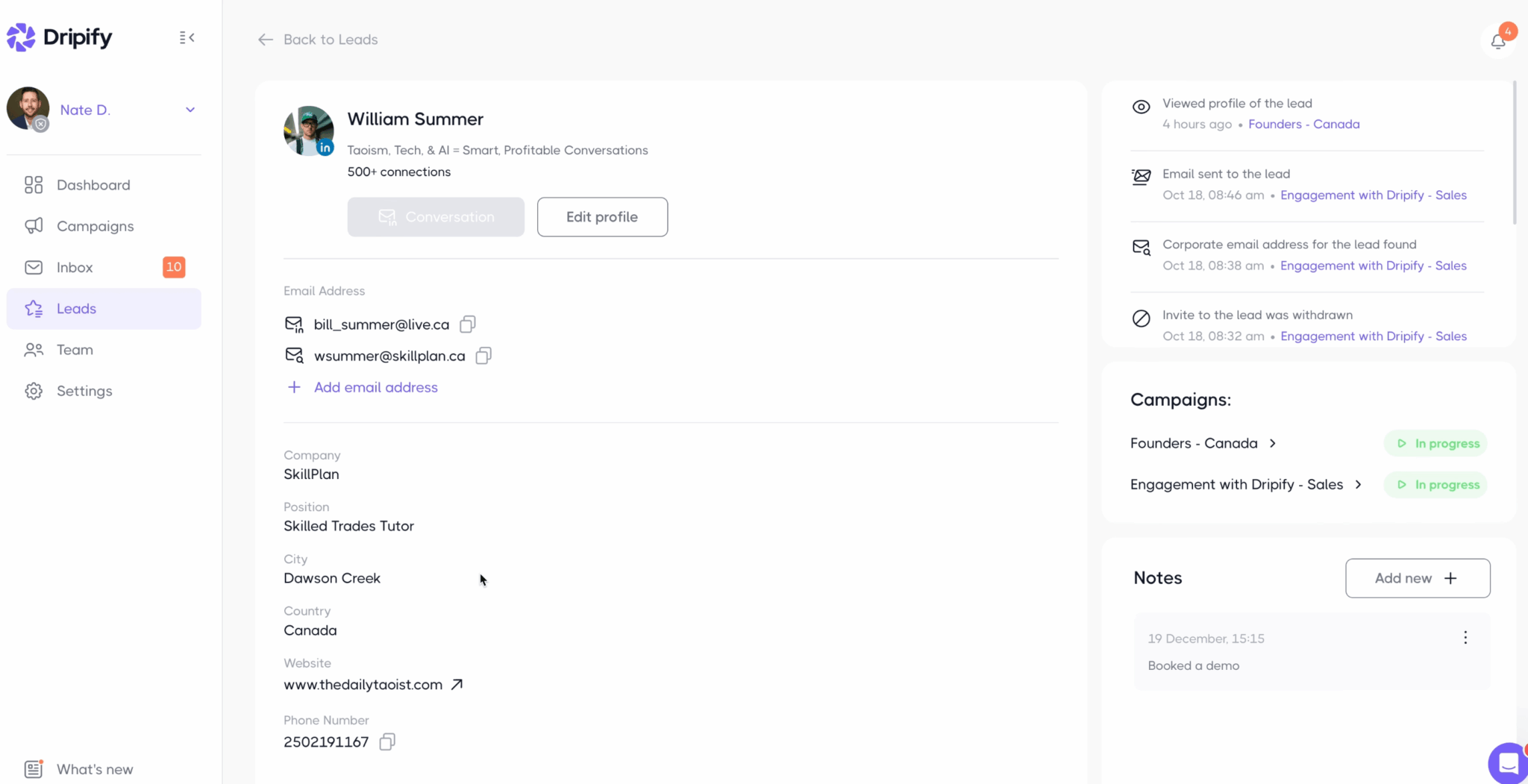1528x784 pixels.
Task: Click the Dripify logo
Action: 60,37
